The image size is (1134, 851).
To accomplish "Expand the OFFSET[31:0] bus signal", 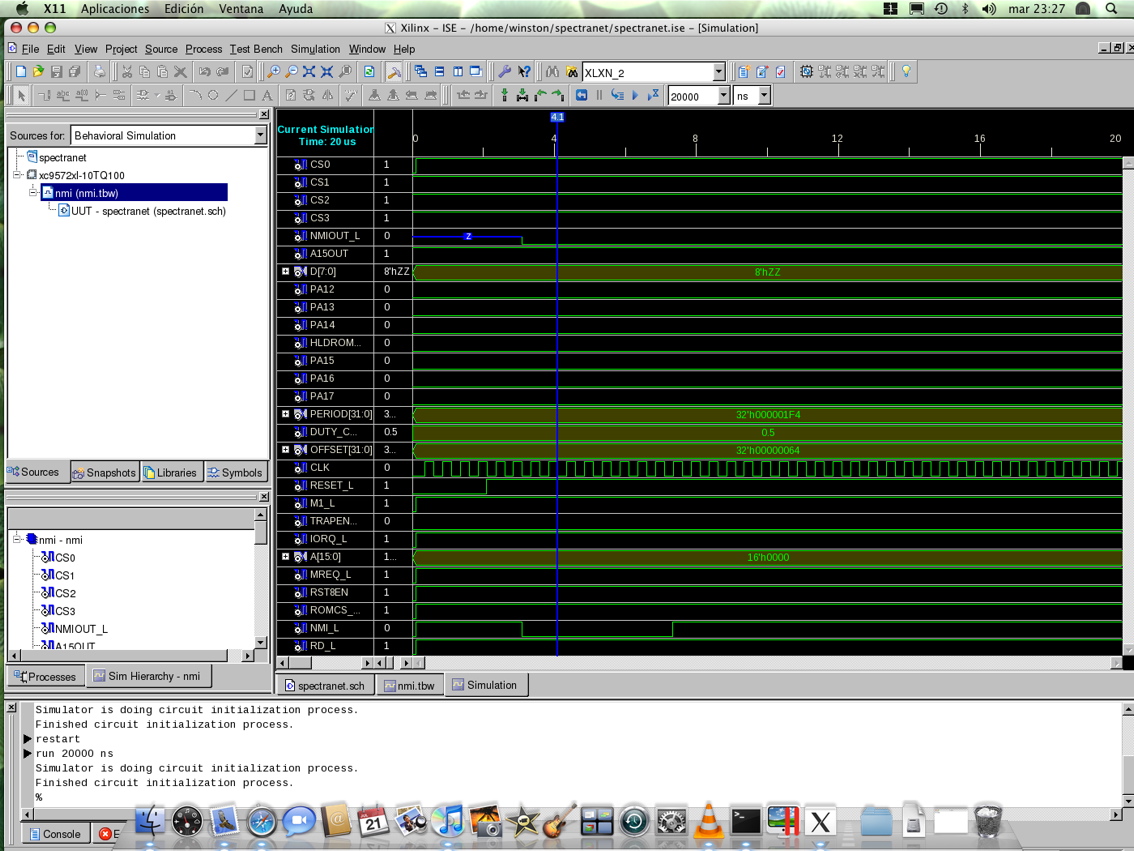I will click(286, 450).
